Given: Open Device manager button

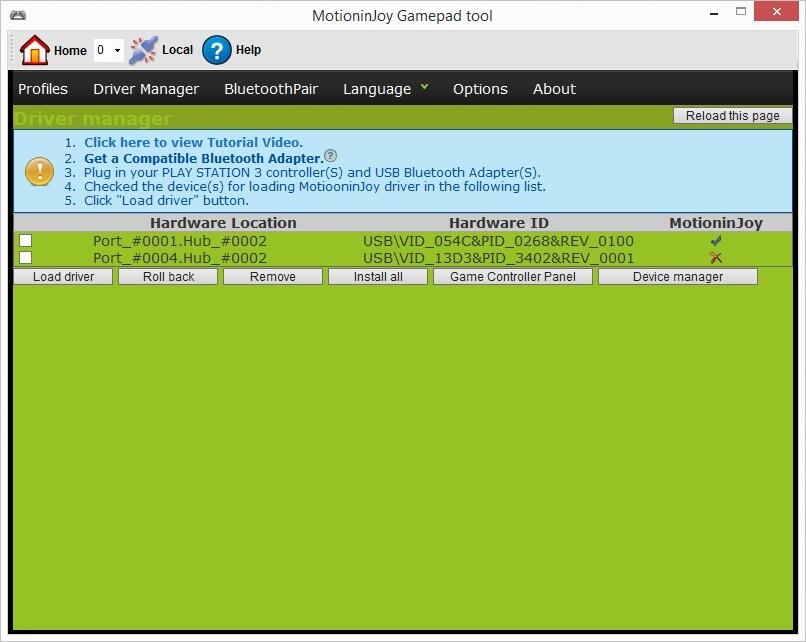Looking at the screenshot, I should 677,277.
